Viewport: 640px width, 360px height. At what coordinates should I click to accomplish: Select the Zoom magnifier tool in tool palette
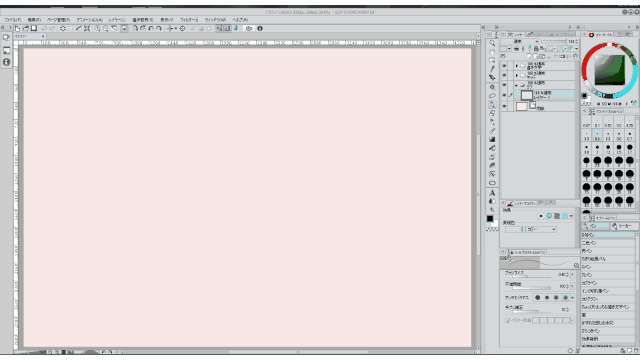pos(492,43)
